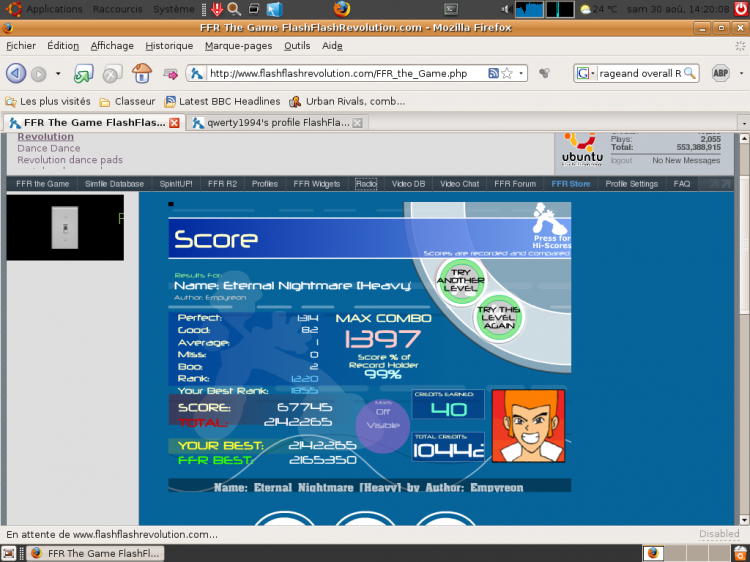Launch Firefox from the top panel icon
The height and width of the screenshot is (562, 750).
pyautogui.click(x=342, y=9)
